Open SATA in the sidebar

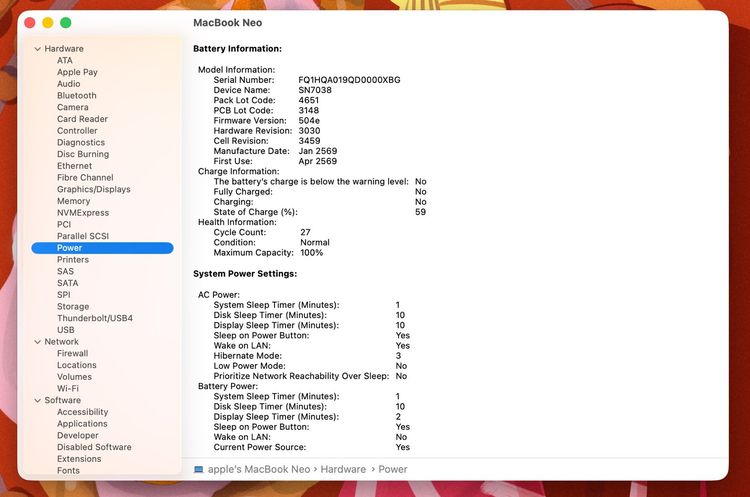tap(67, 283)
